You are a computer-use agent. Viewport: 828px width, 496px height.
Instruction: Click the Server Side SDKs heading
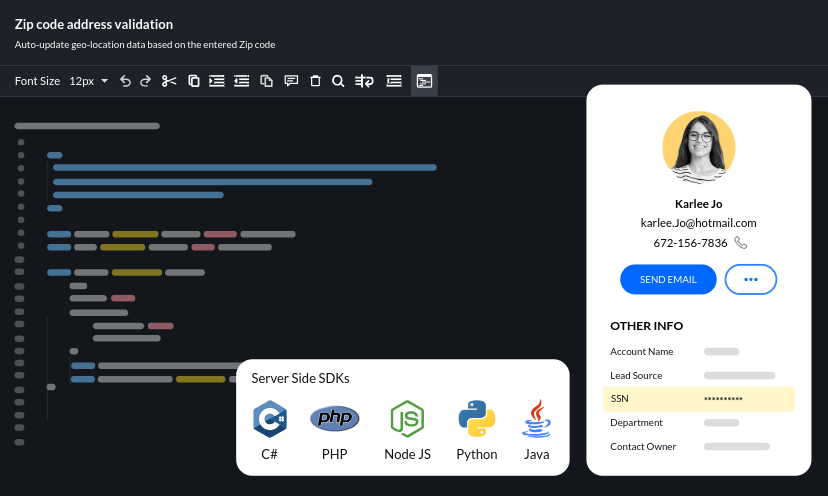click(x=300, y=378)
